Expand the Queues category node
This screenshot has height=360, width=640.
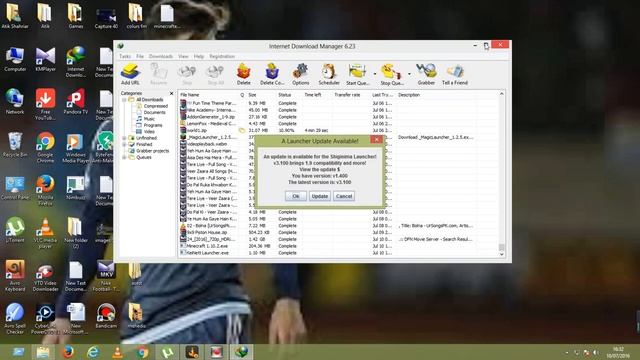coord(124,157)
